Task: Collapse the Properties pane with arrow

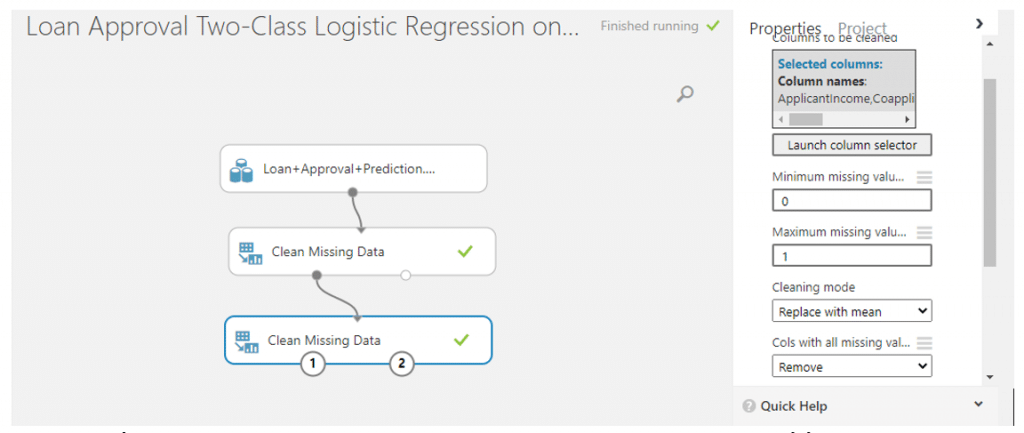Action: [979, 24]
